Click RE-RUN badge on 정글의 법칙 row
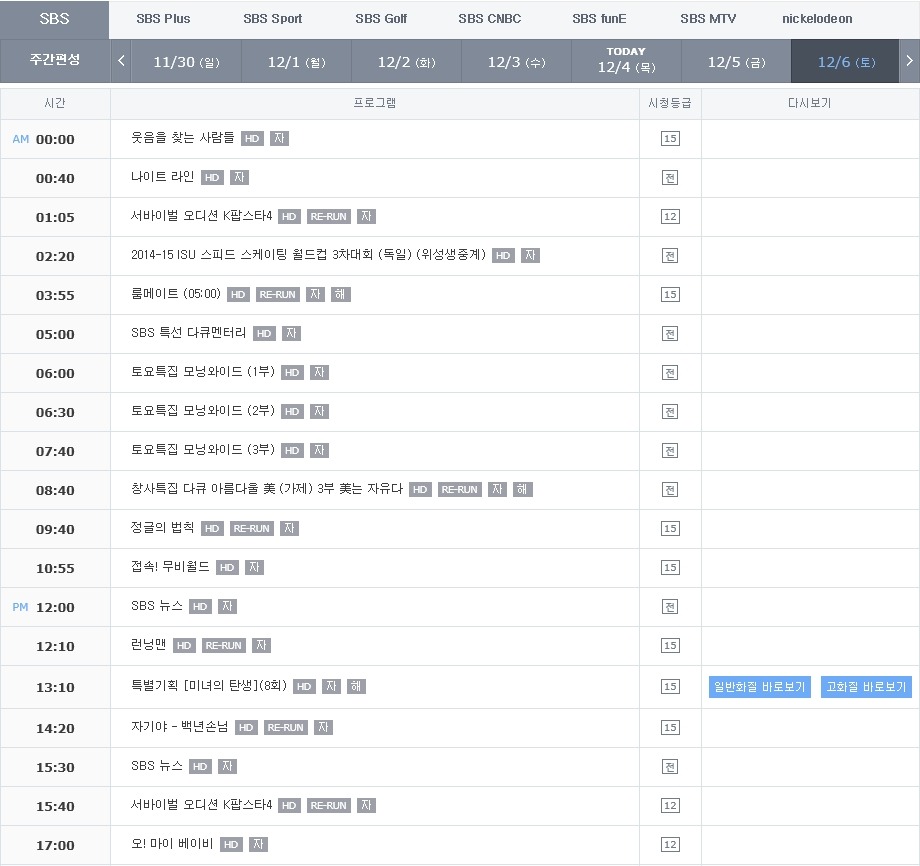Viewport: 920px width, 866px height. click(x=252, y=528)
